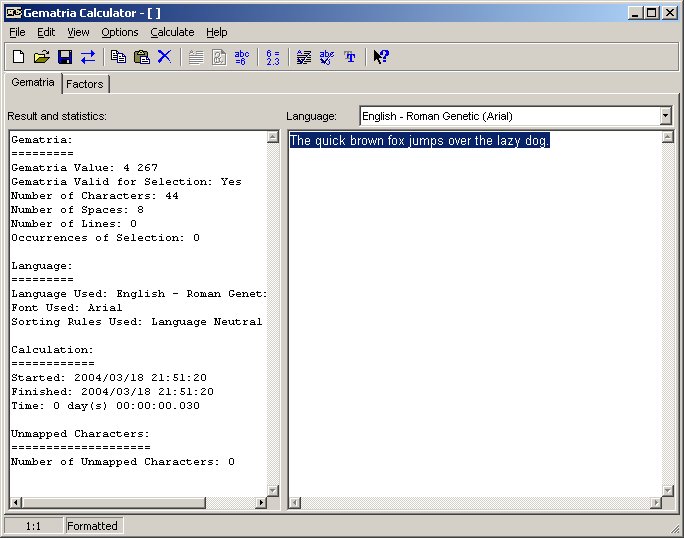Click the New document icon
The height and width of the screenshot is (538, 684).
point(18,57)
